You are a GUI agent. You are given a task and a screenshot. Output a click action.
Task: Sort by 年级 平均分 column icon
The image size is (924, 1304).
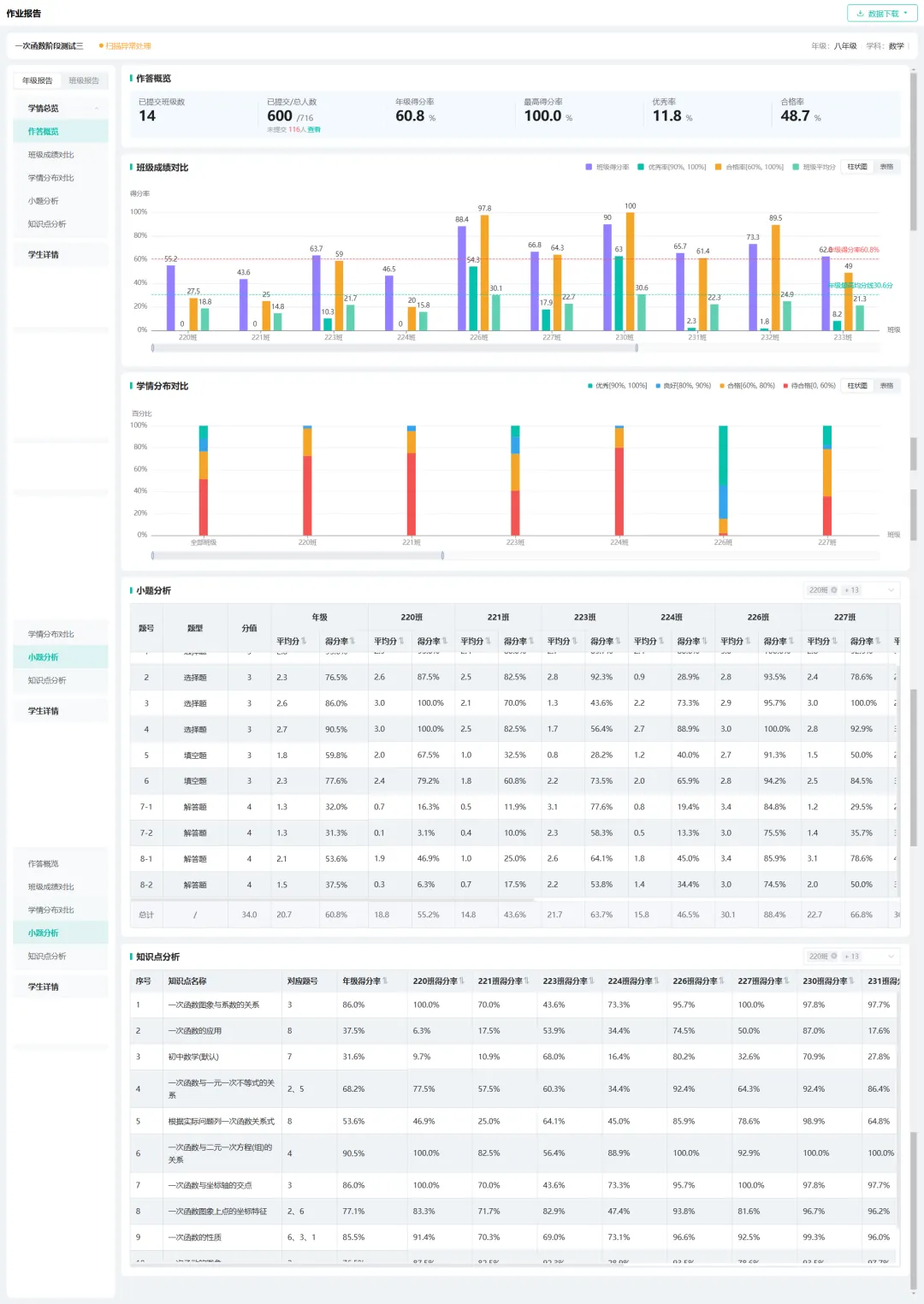click(x=304, y=641)
